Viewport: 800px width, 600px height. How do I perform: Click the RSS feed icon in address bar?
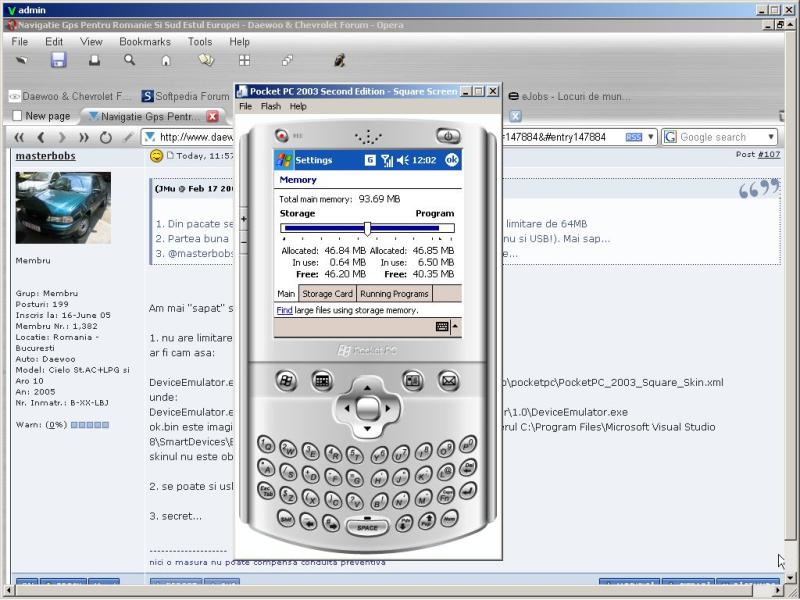[x=633, y=137]
